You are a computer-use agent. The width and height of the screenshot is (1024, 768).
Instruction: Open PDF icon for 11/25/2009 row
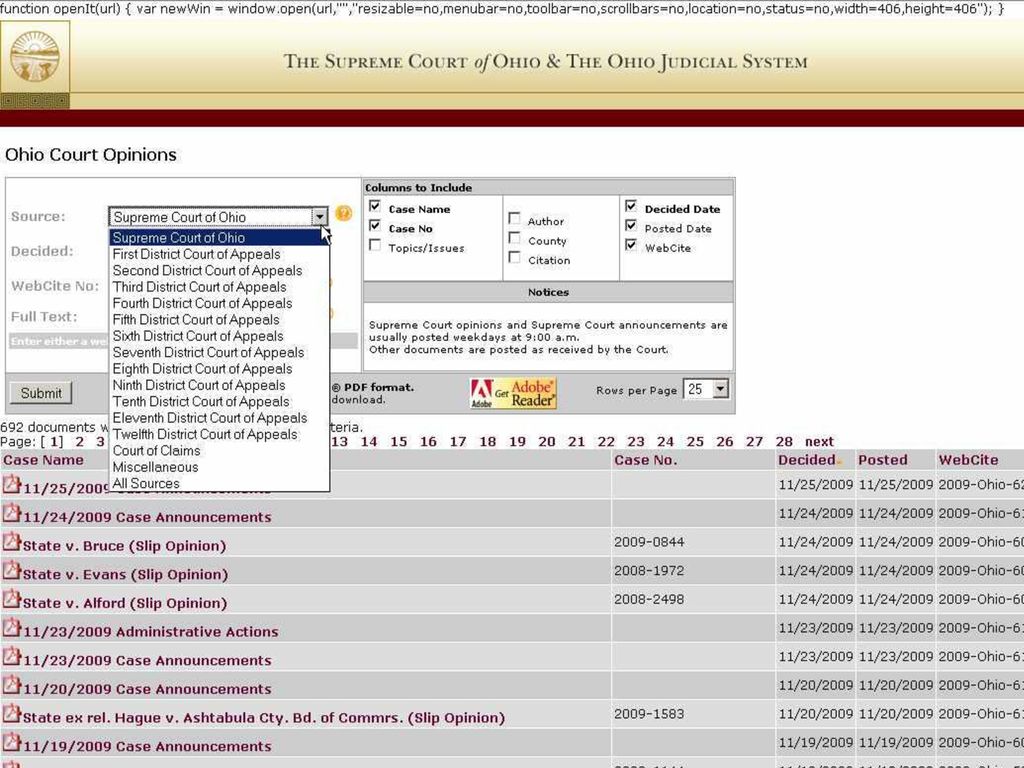[12, 485]
